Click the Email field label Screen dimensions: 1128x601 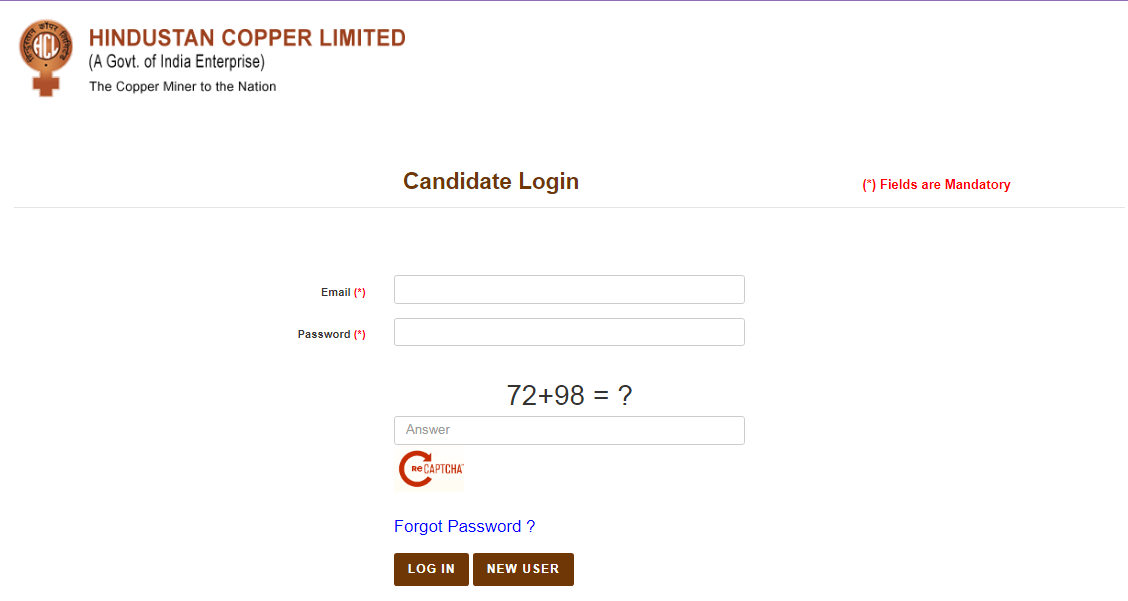tap(335, 293)
